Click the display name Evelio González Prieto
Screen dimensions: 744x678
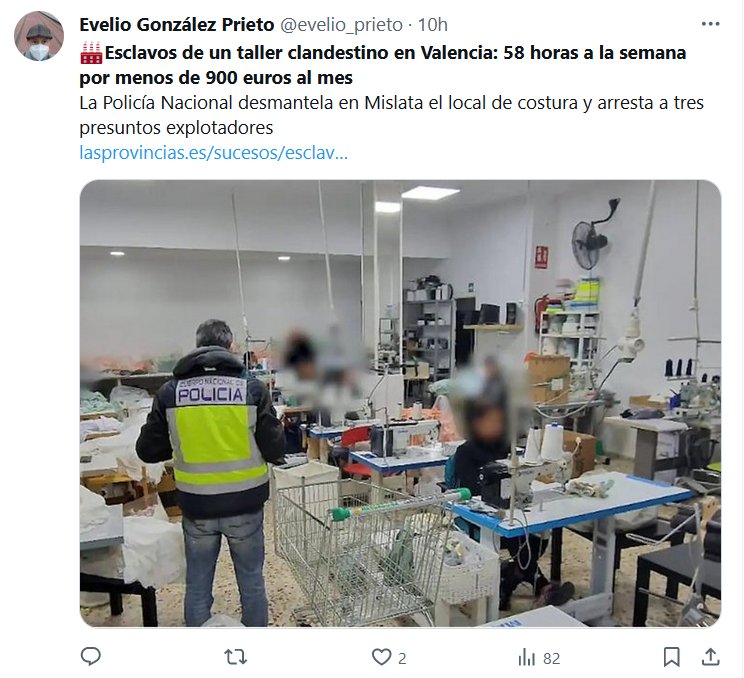tap(177, 25)
